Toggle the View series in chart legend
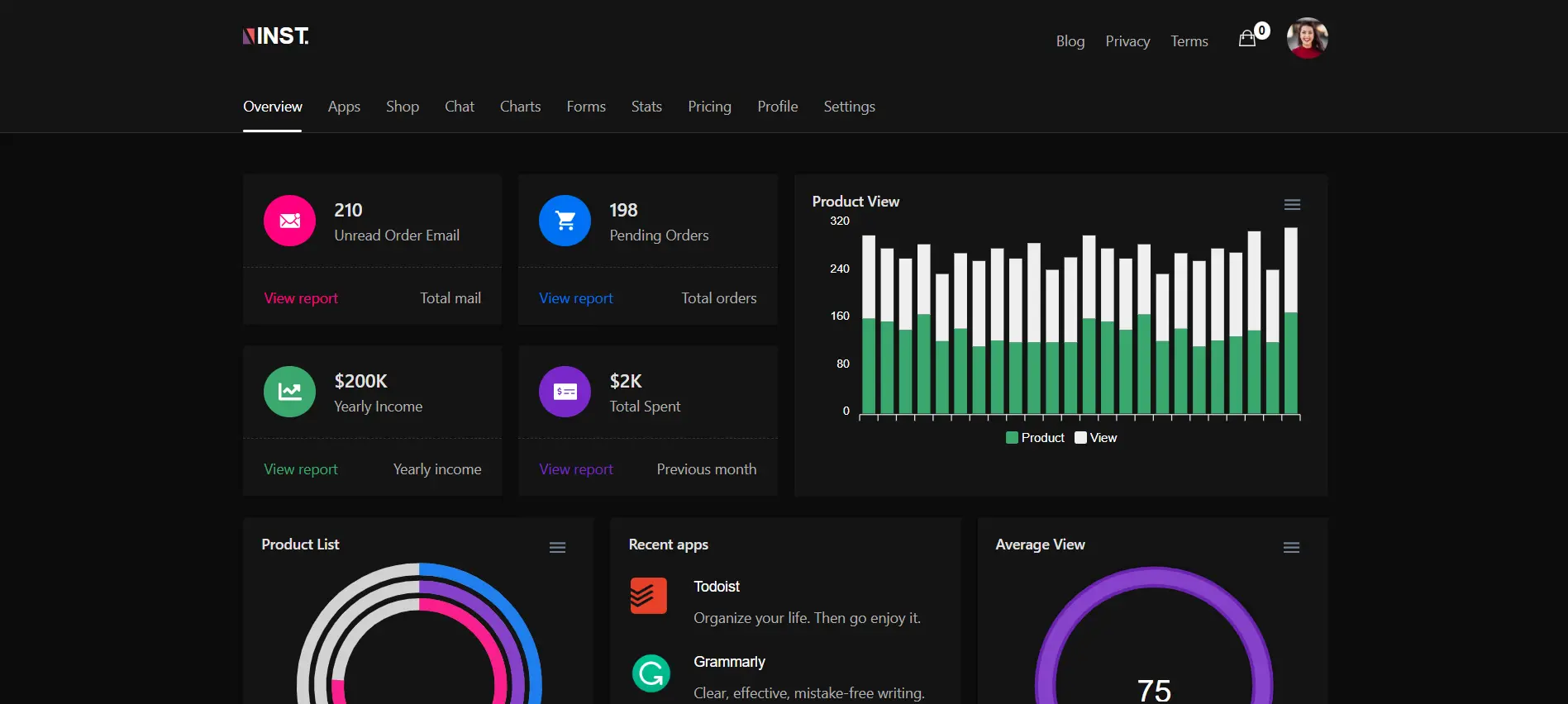 (1095, 438)
